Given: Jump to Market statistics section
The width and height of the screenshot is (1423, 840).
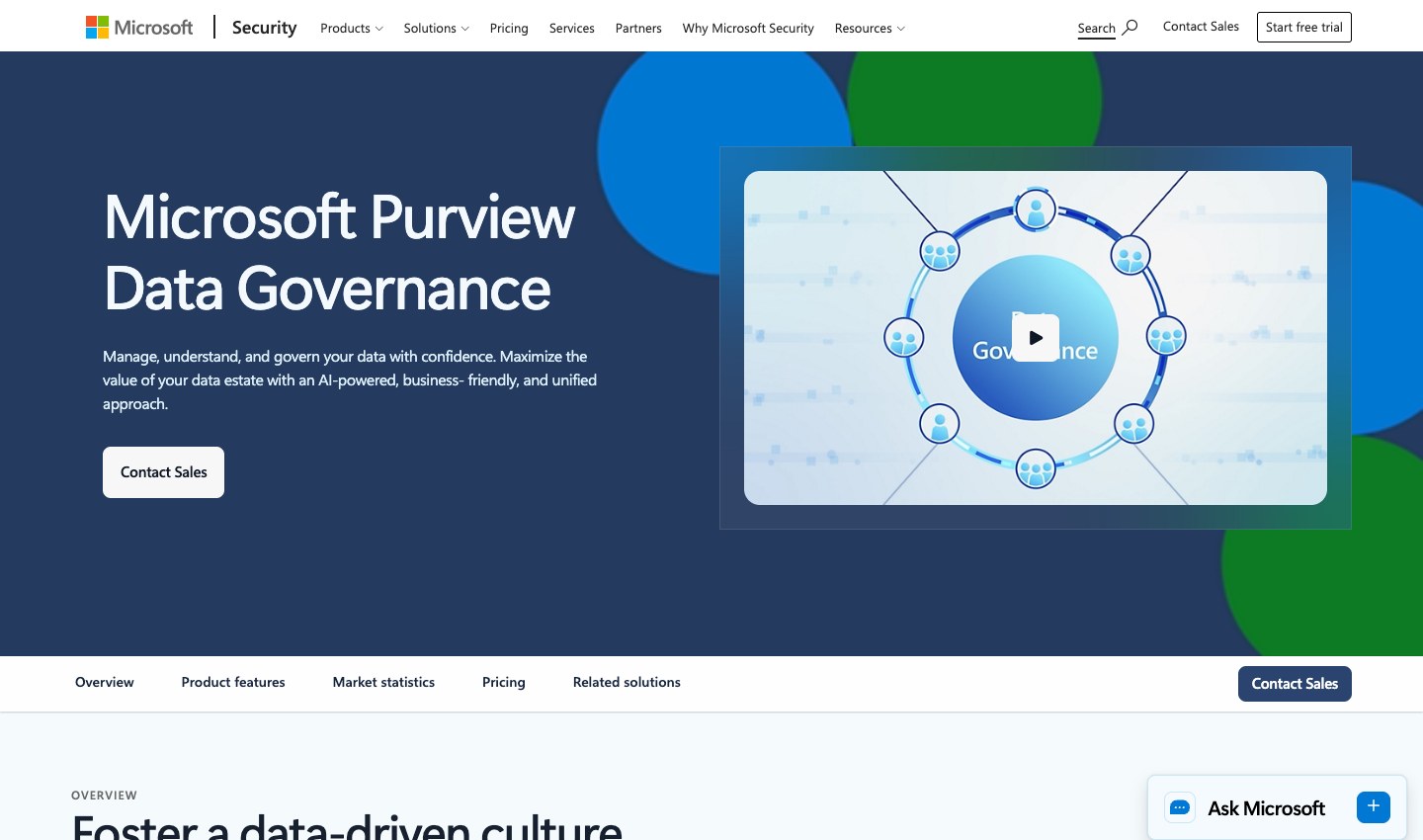Looking at the screenshot, I should coord(383,683).
